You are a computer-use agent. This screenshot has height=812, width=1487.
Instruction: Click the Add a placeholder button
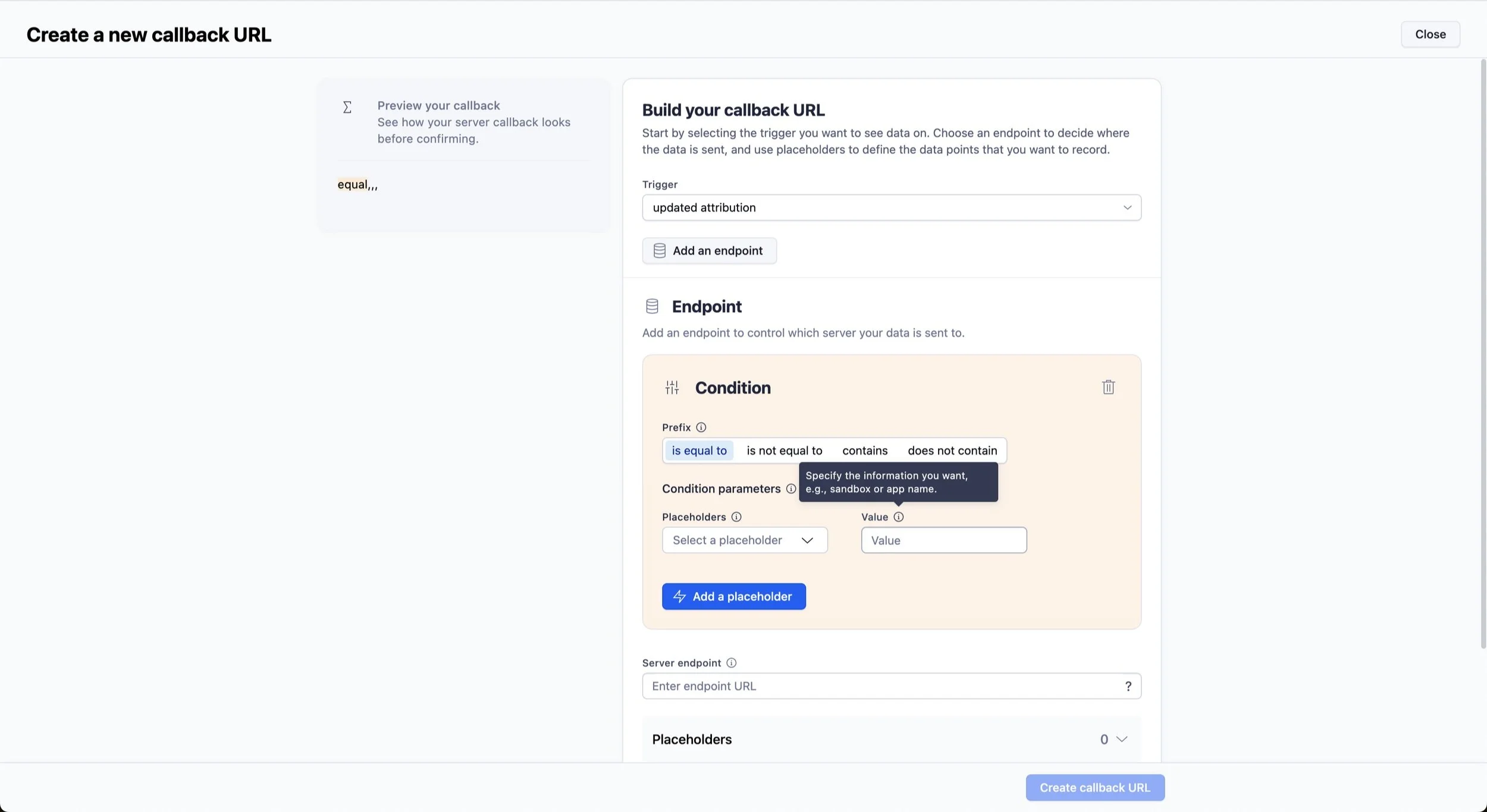[x=733, y=596]
